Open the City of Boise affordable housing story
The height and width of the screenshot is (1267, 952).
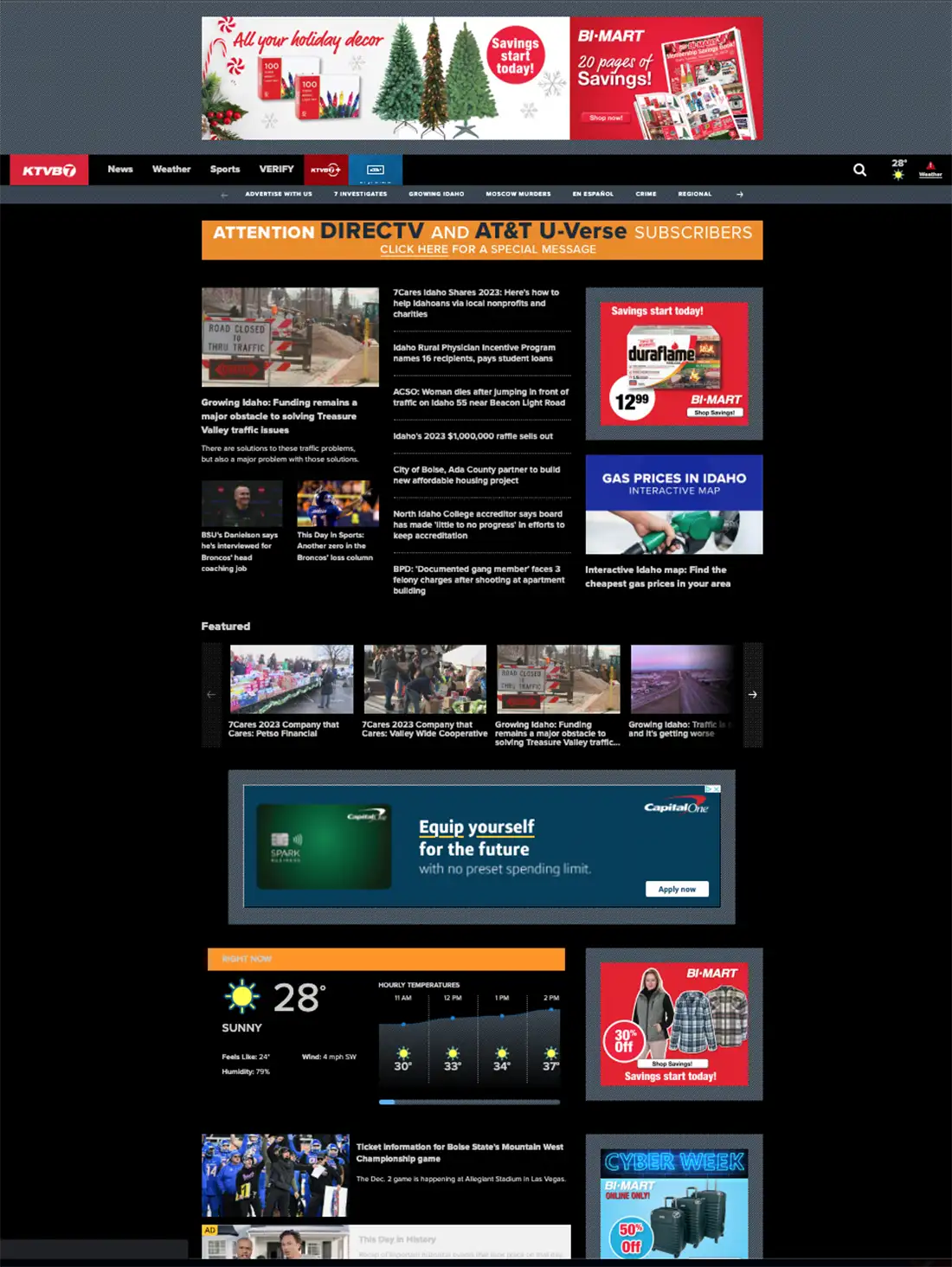[x=476, y=475]
